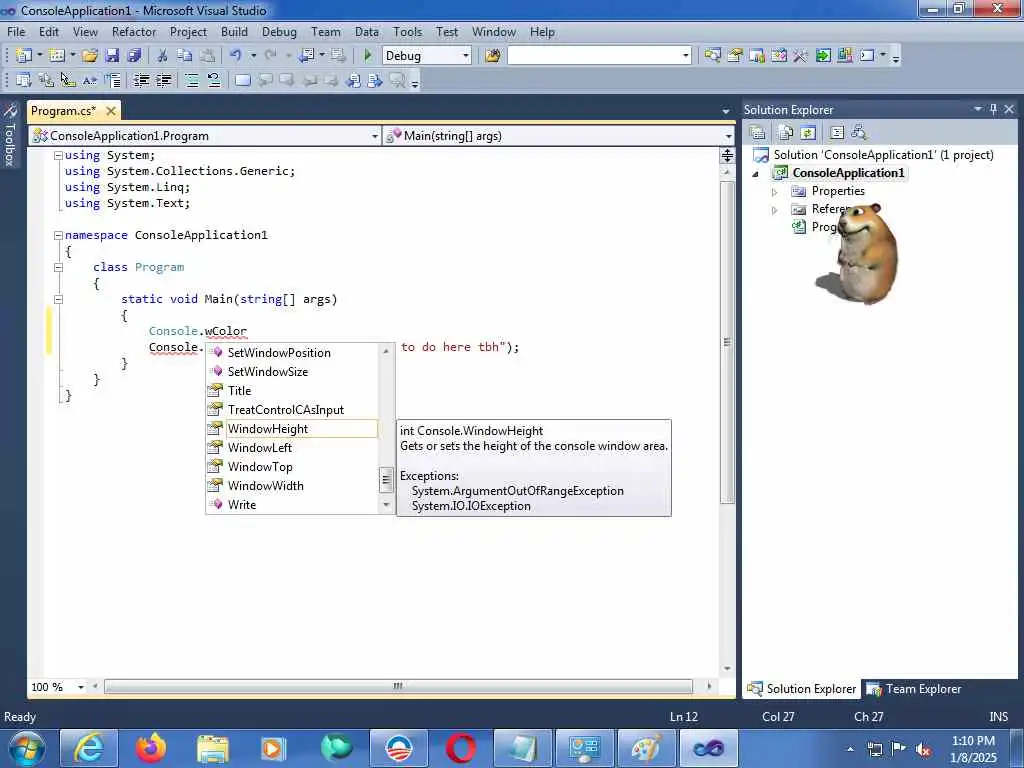The height and width of the screenshot is (768, 1024).
Task: Click the View Code icon in Solution Explorer
Action: [x=837, y=133]
